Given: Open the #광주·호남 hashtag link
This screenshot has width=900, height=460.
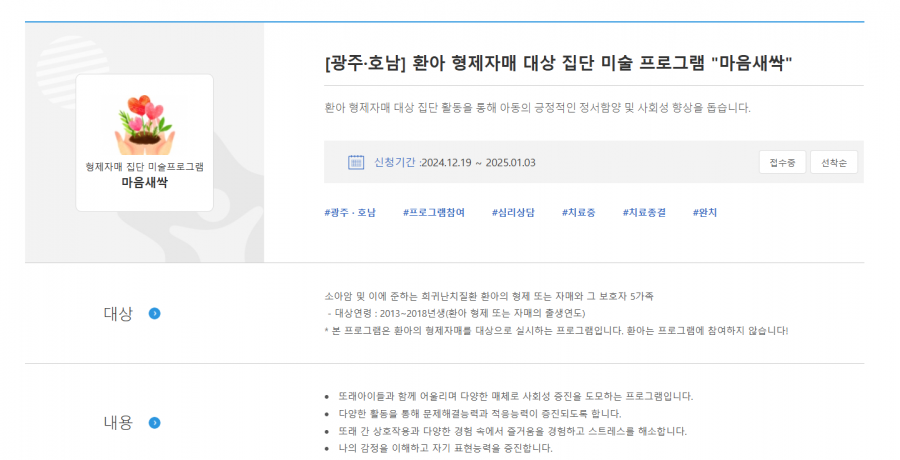Looking at the screenshot, I should (x=350, y=212).
